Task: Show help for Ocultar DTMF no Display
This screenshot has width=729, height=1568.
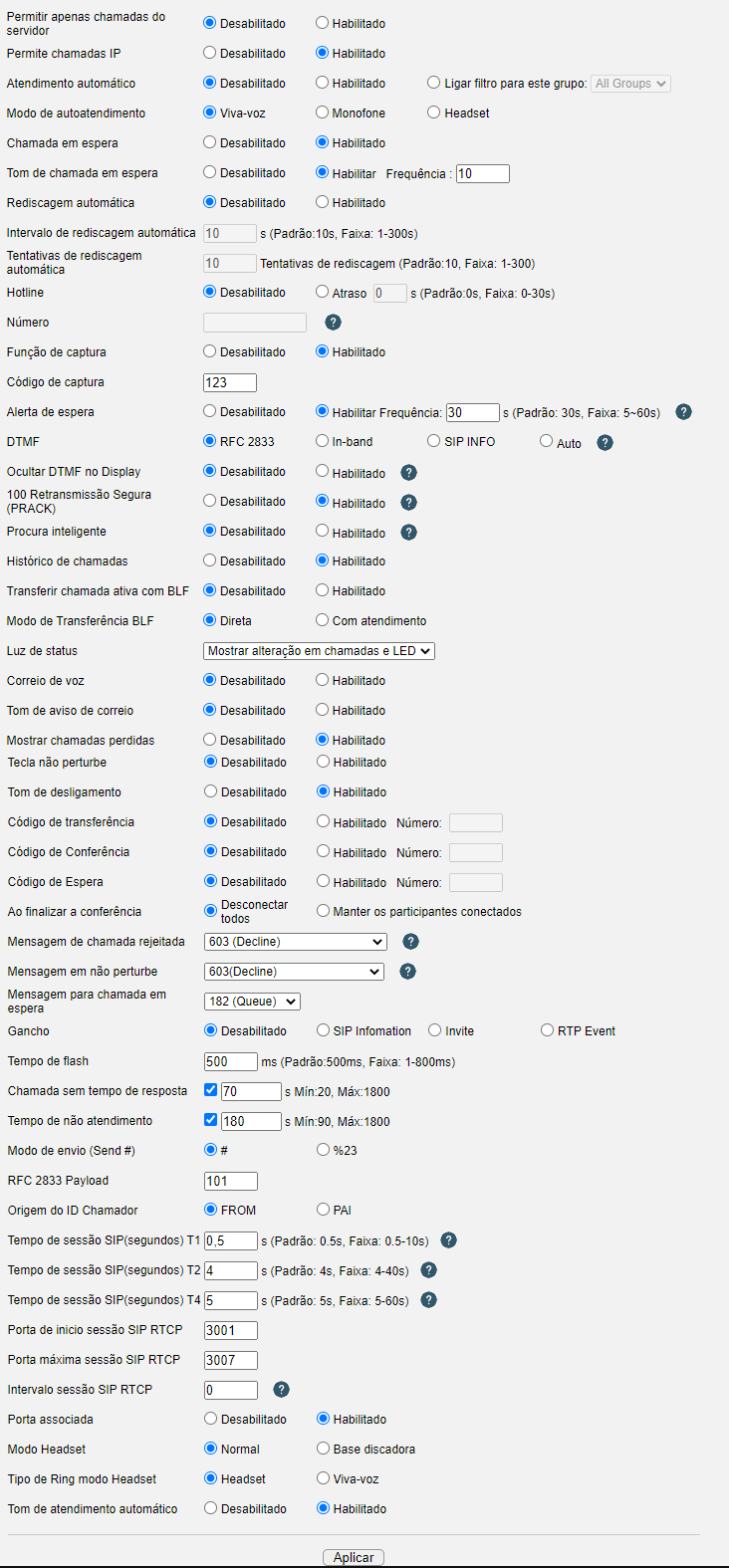Action: (x=409, y=473)
